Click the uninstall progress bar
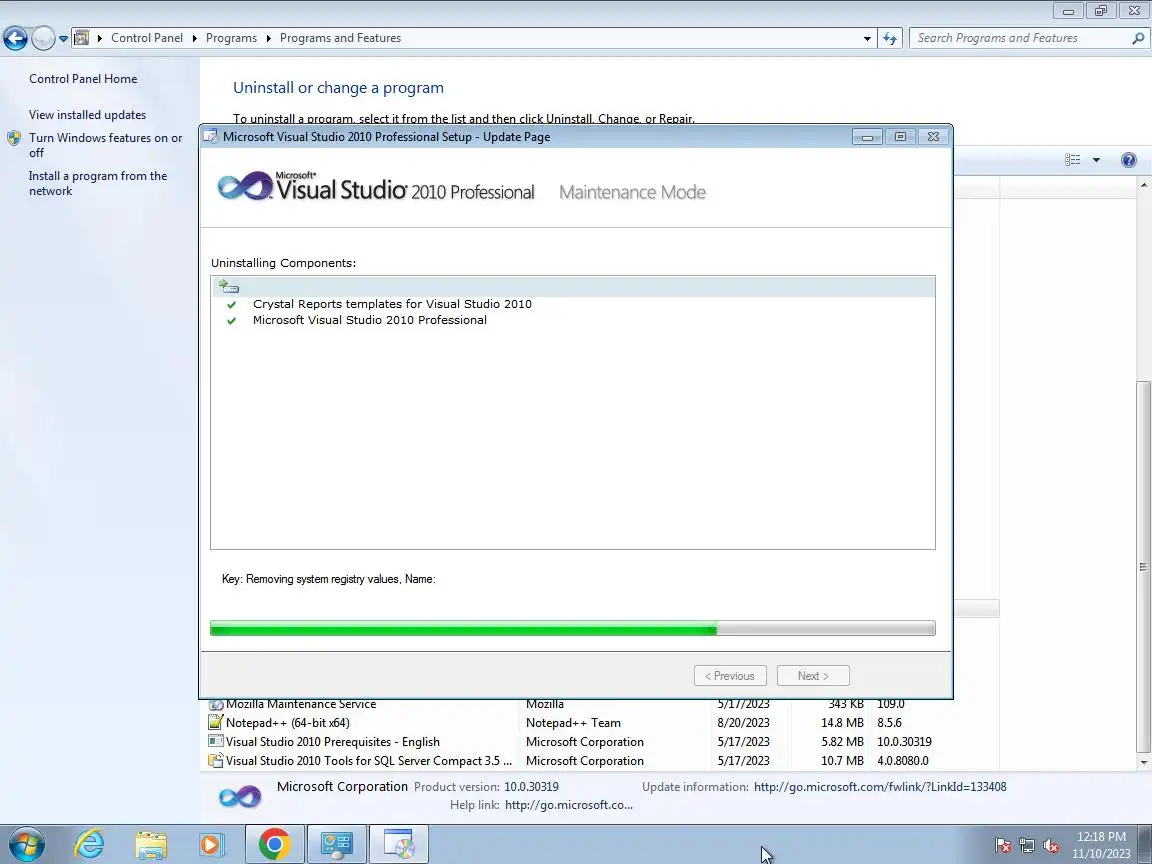 572,628
